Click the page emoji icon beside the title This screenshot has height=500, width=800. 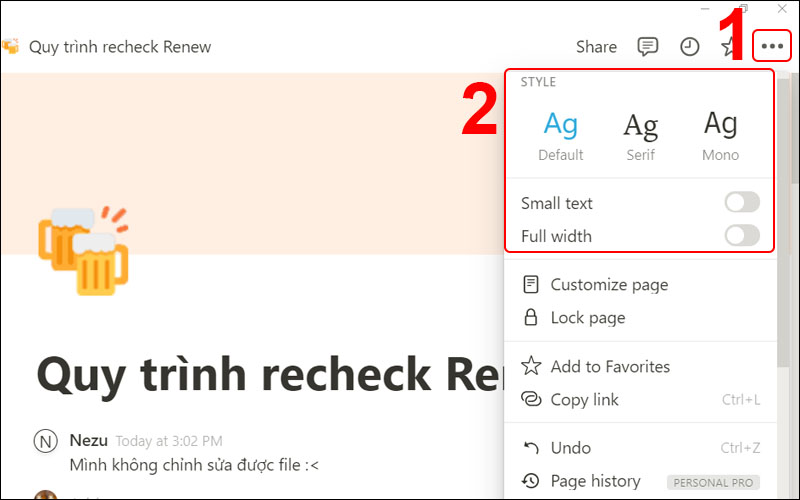pyautogui.click(x=10, y=46)
